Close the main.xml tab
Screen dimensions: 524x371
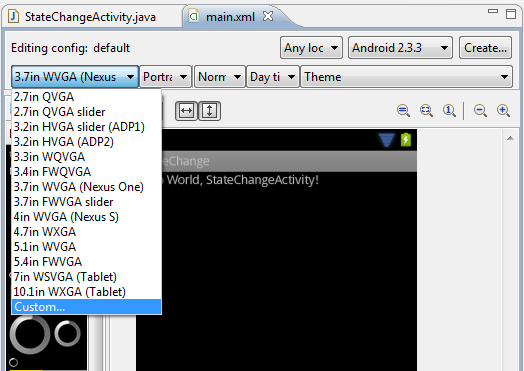tap(268, 16)
